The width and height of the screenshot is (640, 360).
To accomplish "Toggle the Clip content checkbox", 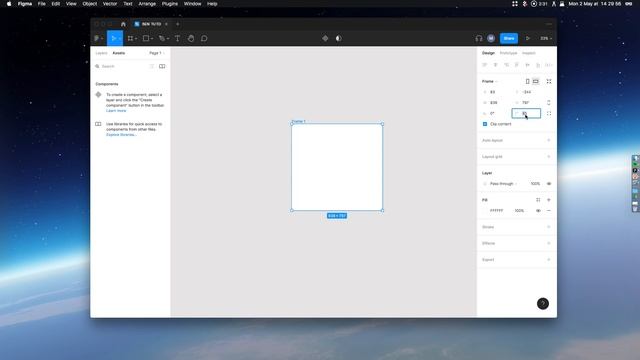I will (x=485, y=124).
